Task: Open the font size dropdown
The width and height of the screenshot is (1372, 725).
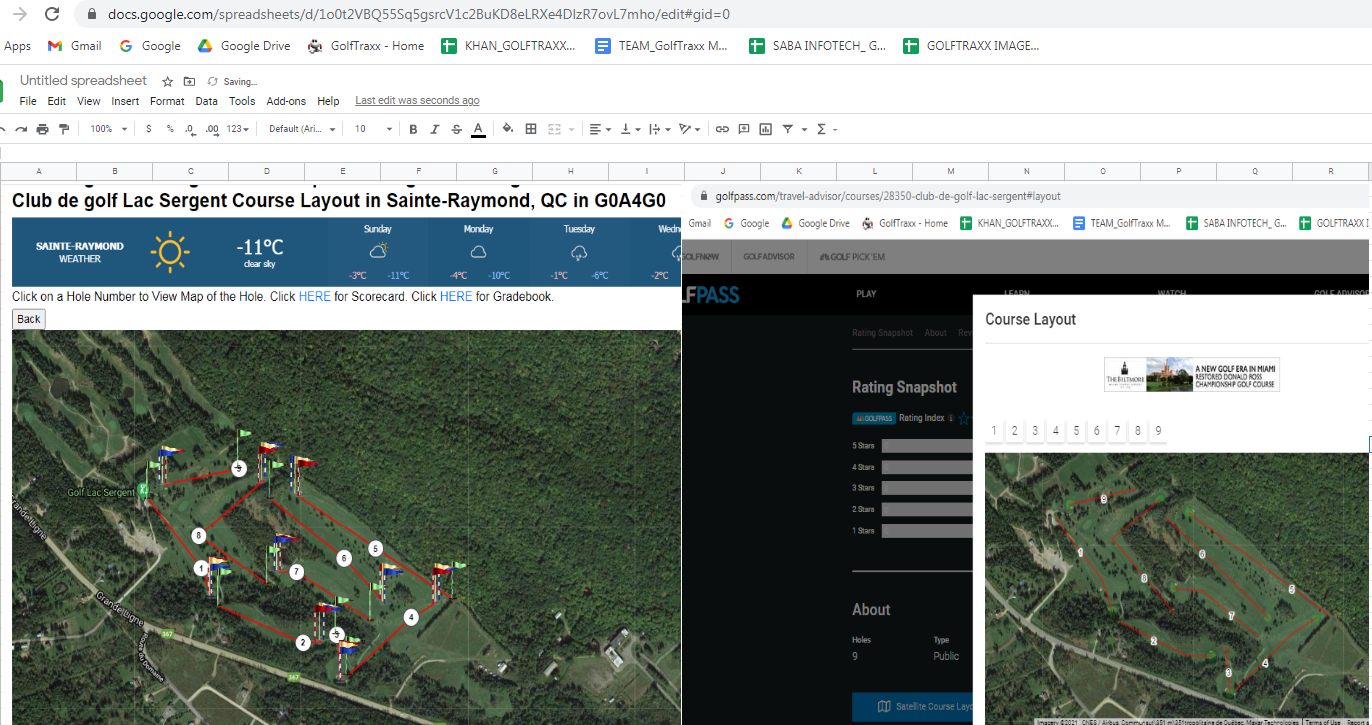Action: 374,129
